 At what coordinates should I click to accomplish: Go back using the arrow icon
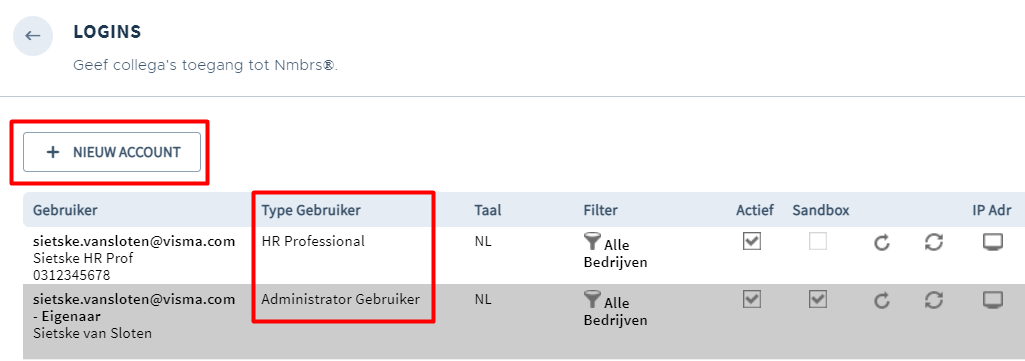tap(33, 36)
